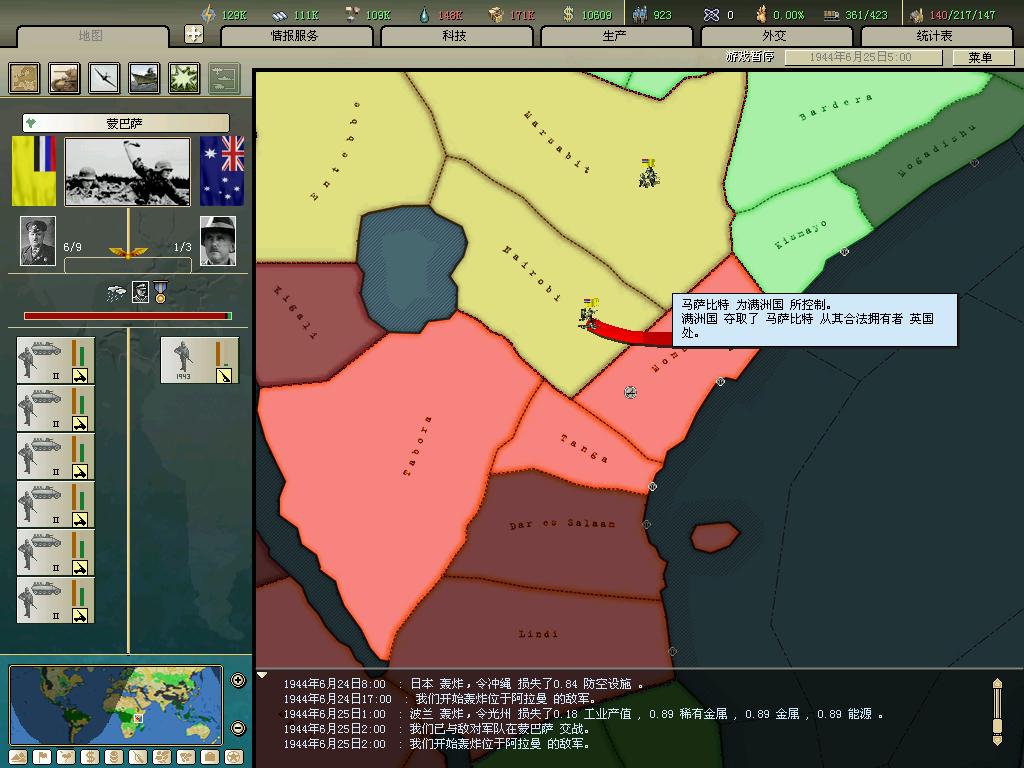Open the explosion combat icon in toolbar
The width and height of the screenshot is (1024, 768).
coord(184,78)
